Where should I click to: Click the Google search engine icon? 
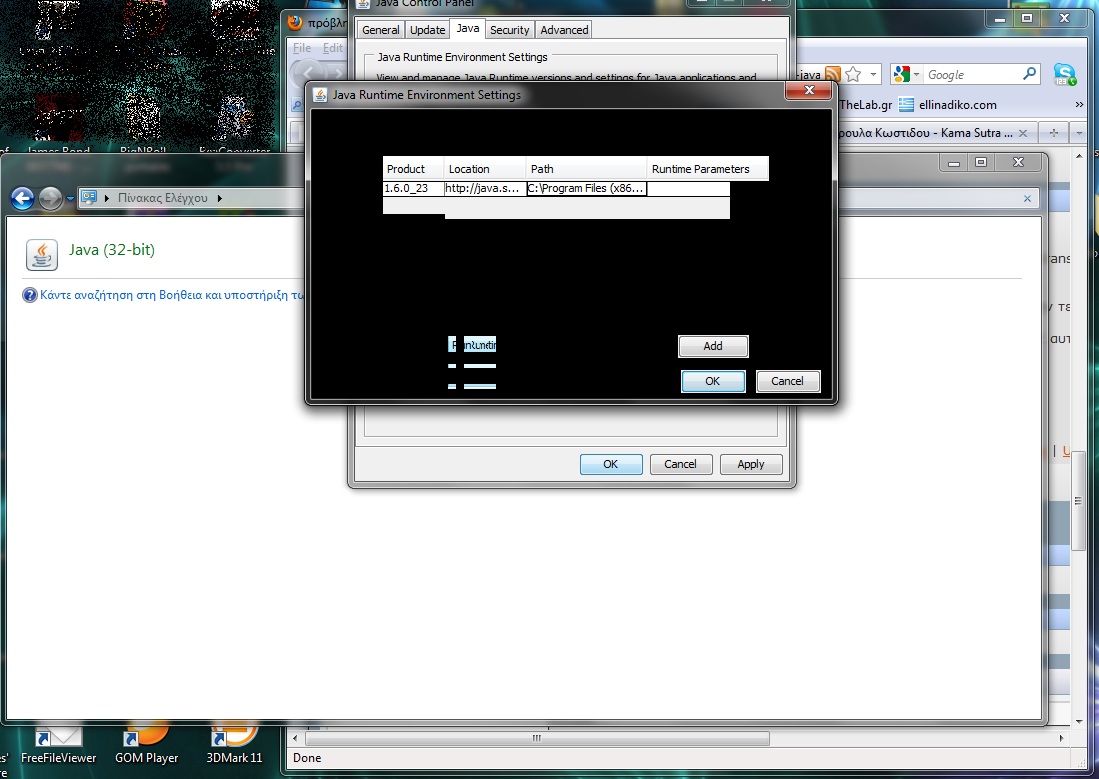point(901,74)
